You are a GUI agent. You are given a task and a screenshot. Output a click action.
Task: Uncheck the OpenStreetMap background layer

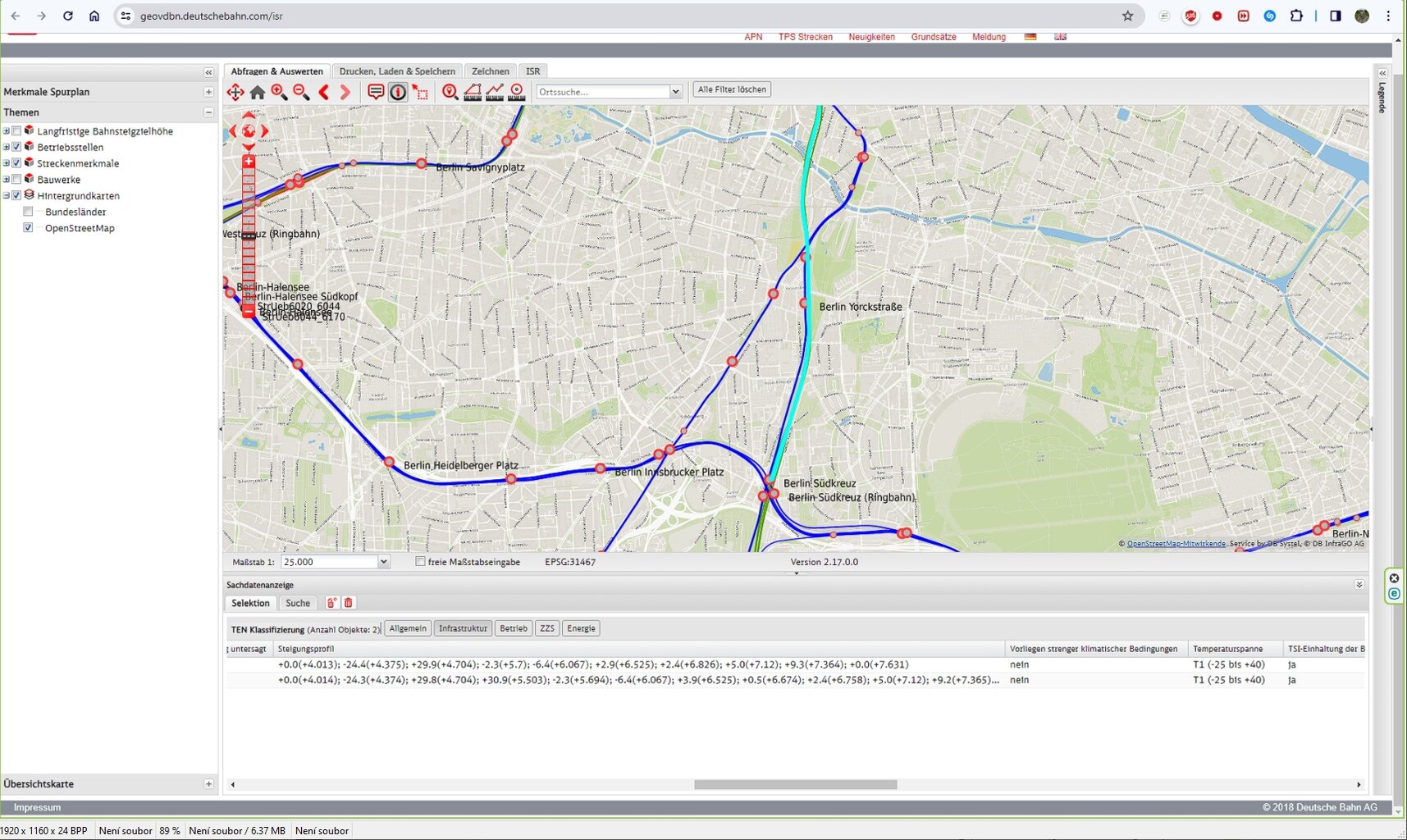pos(29,228)
